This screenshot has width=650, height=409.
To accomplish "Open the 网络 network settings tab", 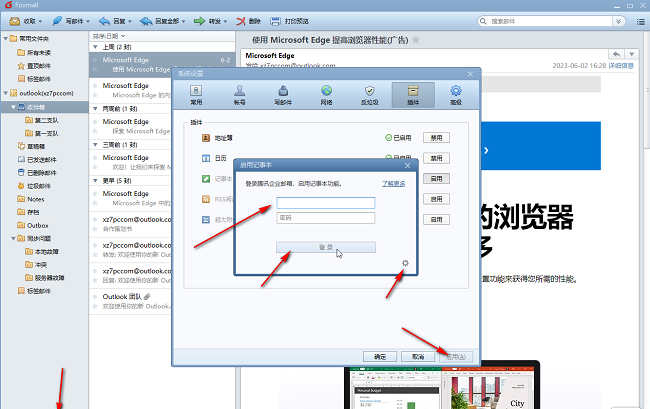I will [326, 95].
